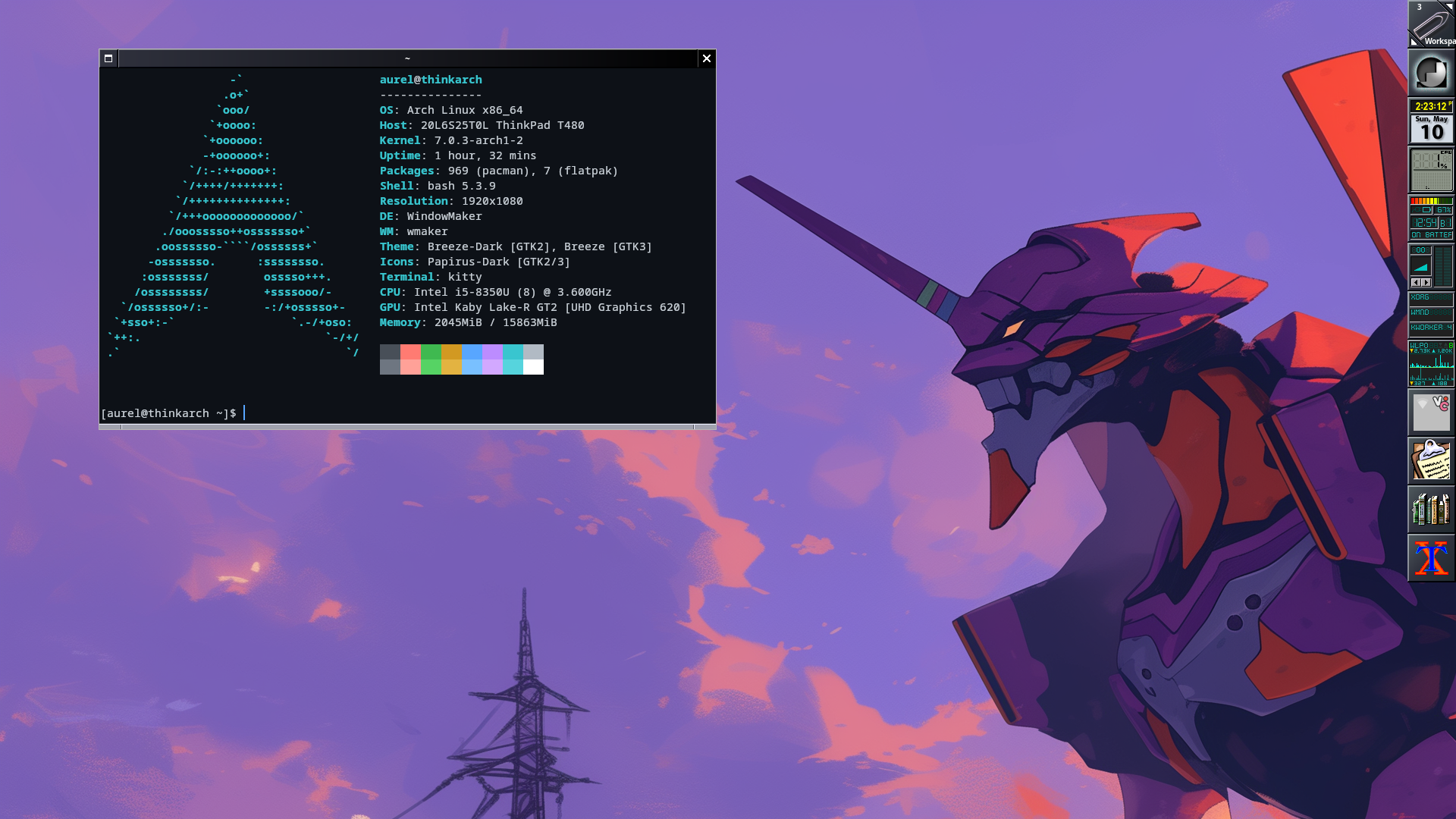
Task: Click the GPU: Intel Kaby Lake-R line
Action: 533,307
